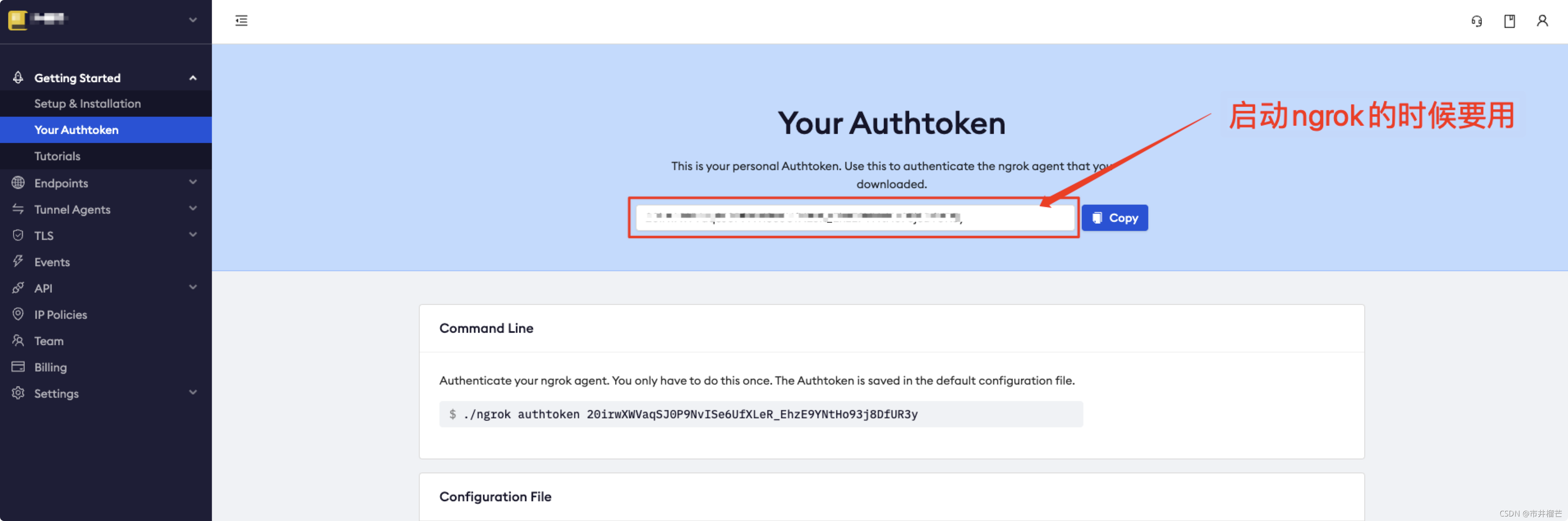The image size is (1568, 521).
Task: Click the Team people icon
Action: pyautogui.click(x=18, y=341)
